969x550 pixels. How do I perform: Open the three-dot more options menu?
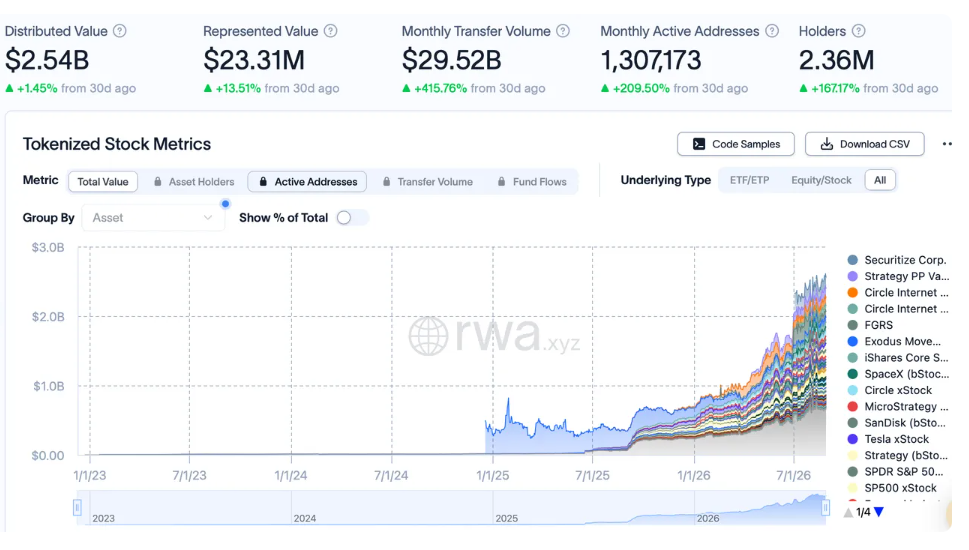point(947,144)
